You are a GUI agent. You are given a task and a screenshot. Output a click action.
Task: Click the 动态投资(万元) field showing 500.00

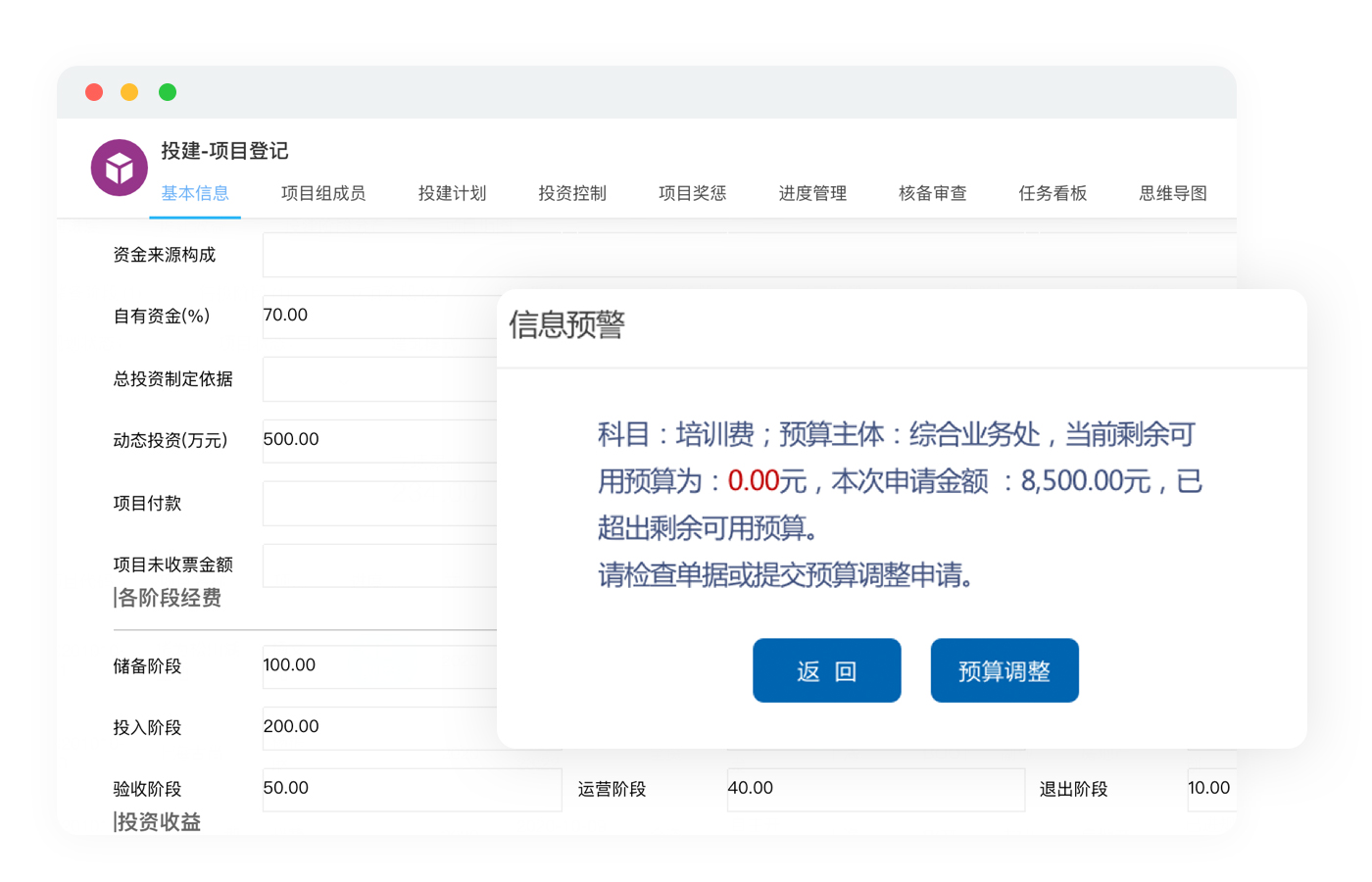(380, 440)
